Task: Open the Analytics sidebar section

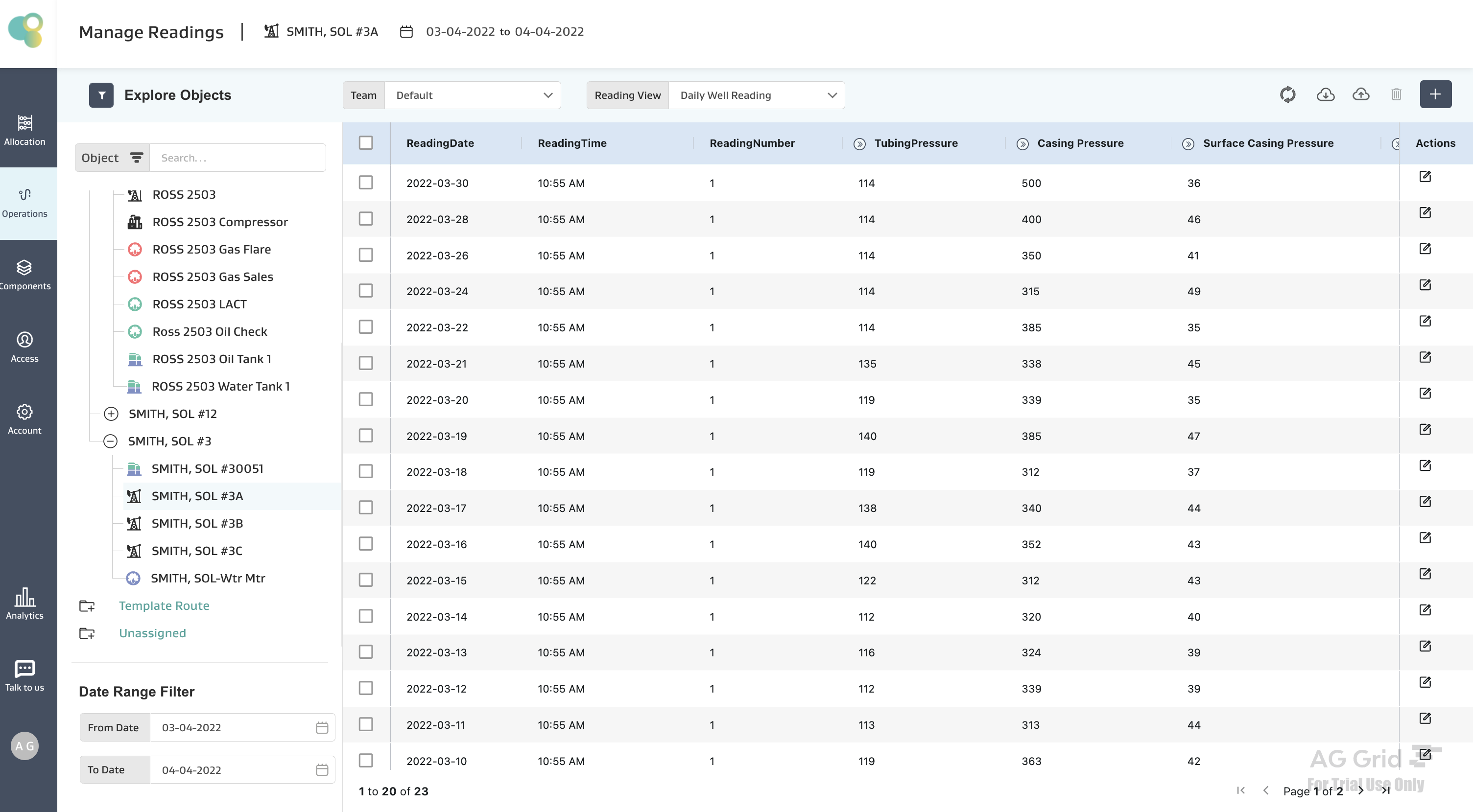Action: (x=24, y=603)
